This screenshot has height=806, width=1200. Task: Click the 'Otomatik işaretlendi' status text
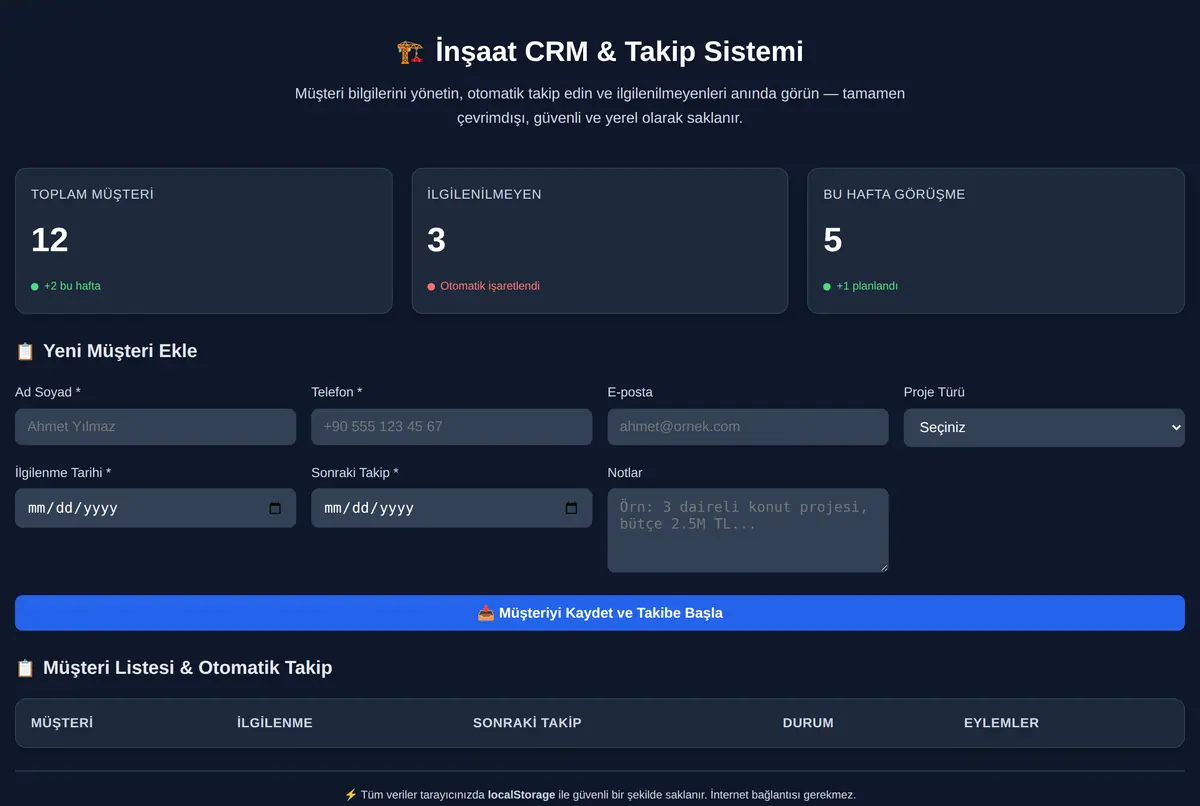click(490, 286)
